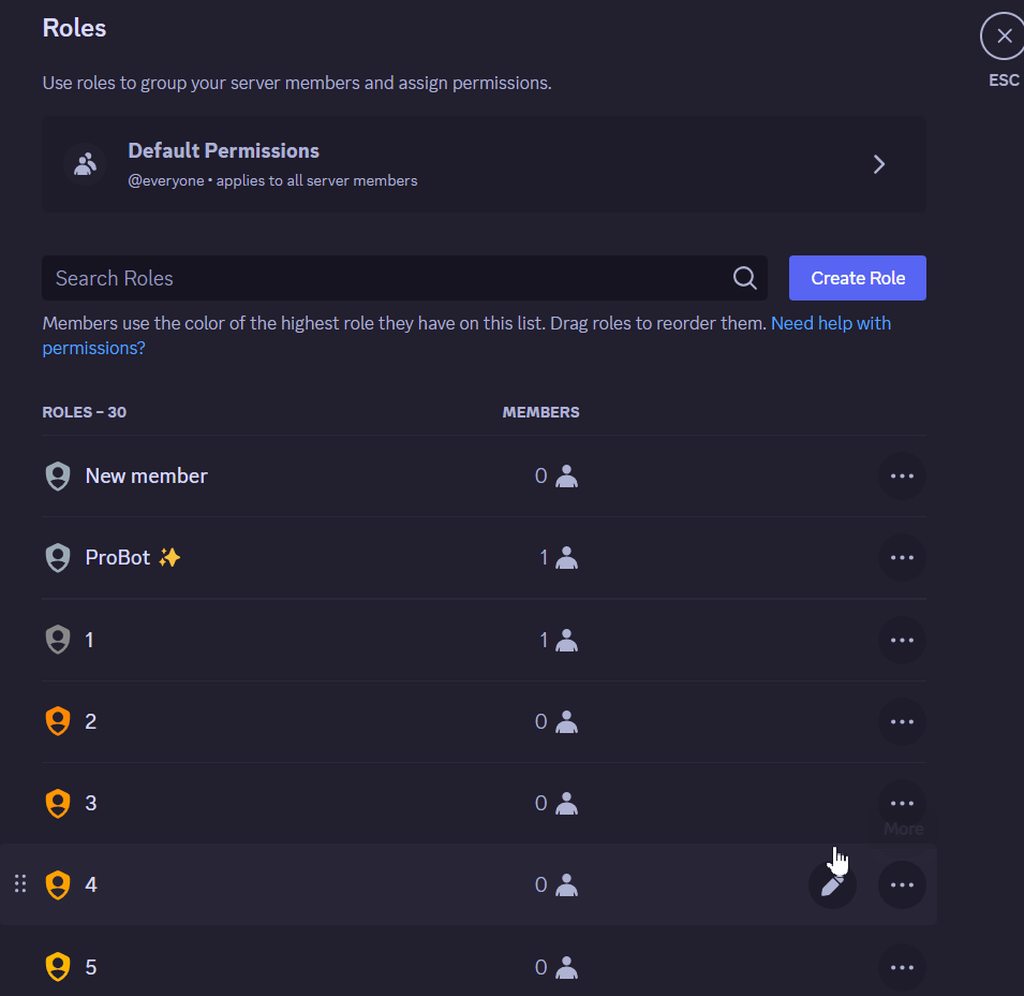Click the pencil edit icon for role 4

point(832,885)
